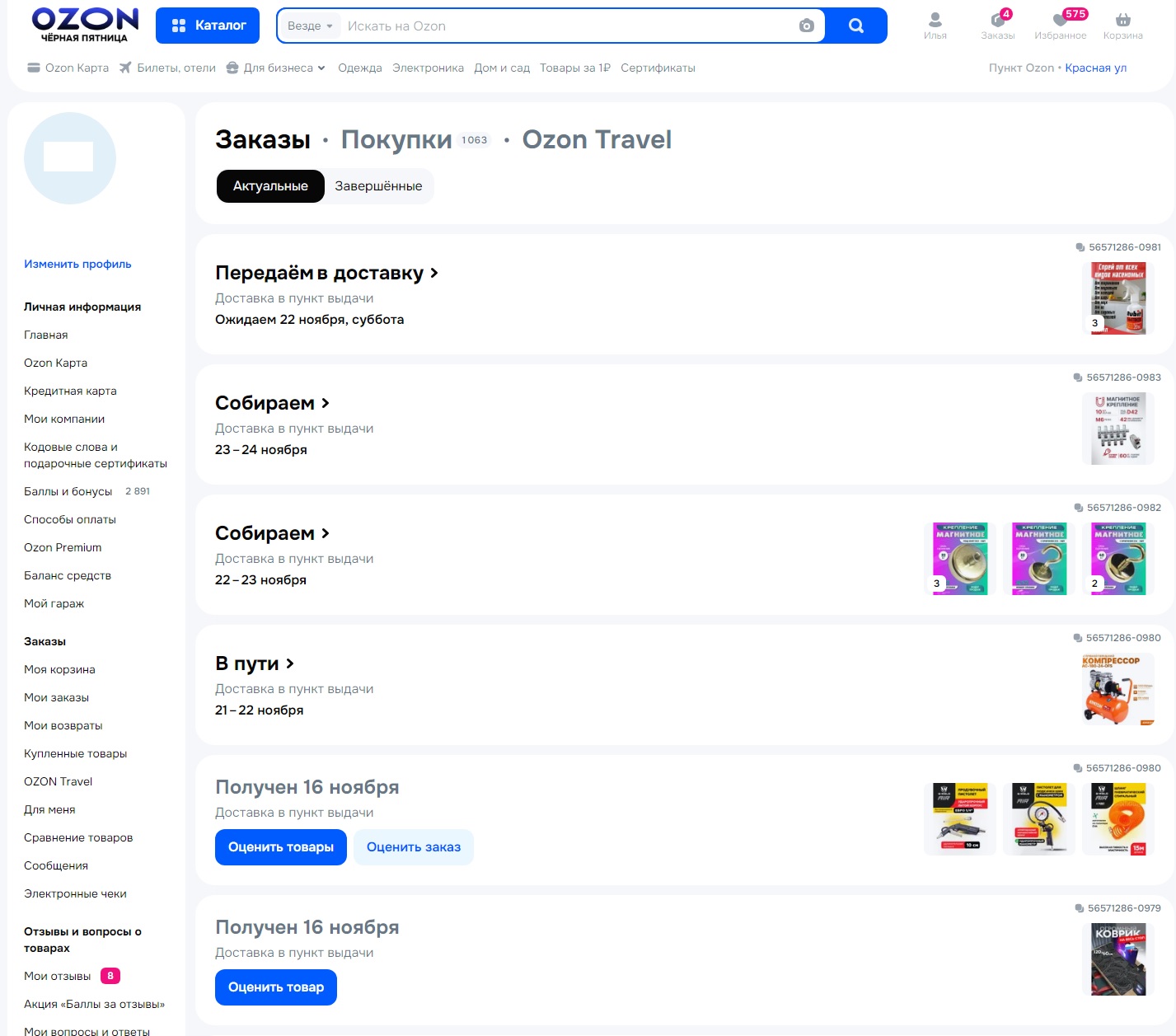Open the tire inflator gauge thumbnail
This screenshot has width=1176, height=1036.
pos(1039,819)
